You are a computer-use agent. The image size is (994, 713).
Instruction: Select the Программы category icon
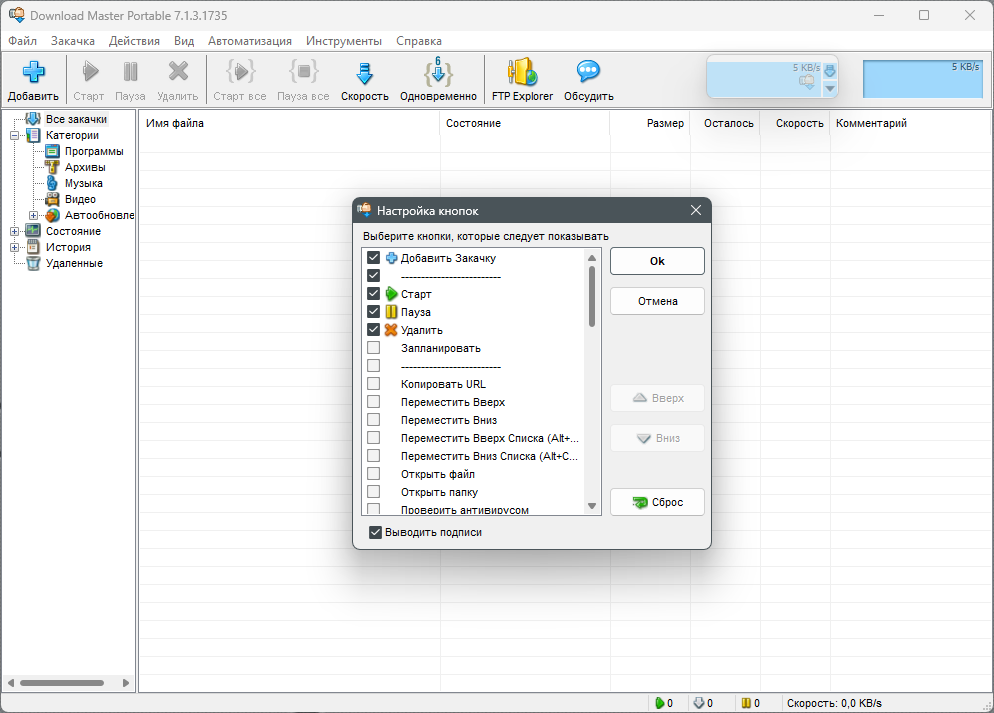coord(53,151)
